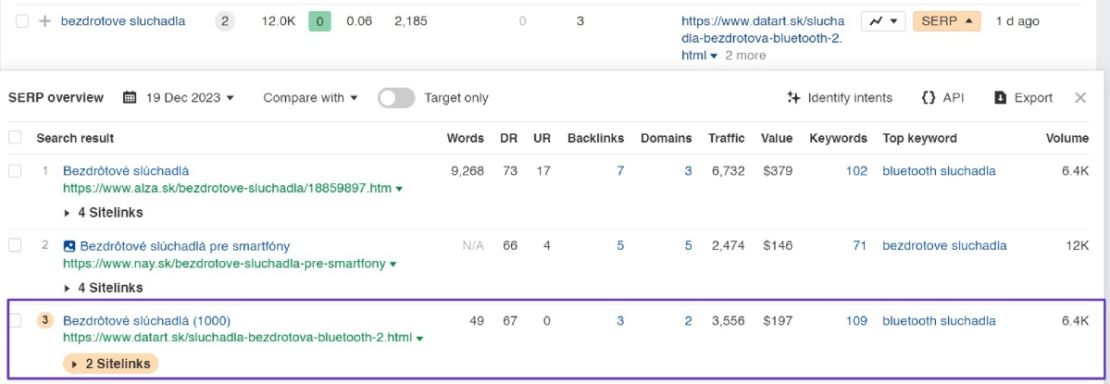
Task: Open the alza.sk green URL link
Action: click(x=227, y=189)
